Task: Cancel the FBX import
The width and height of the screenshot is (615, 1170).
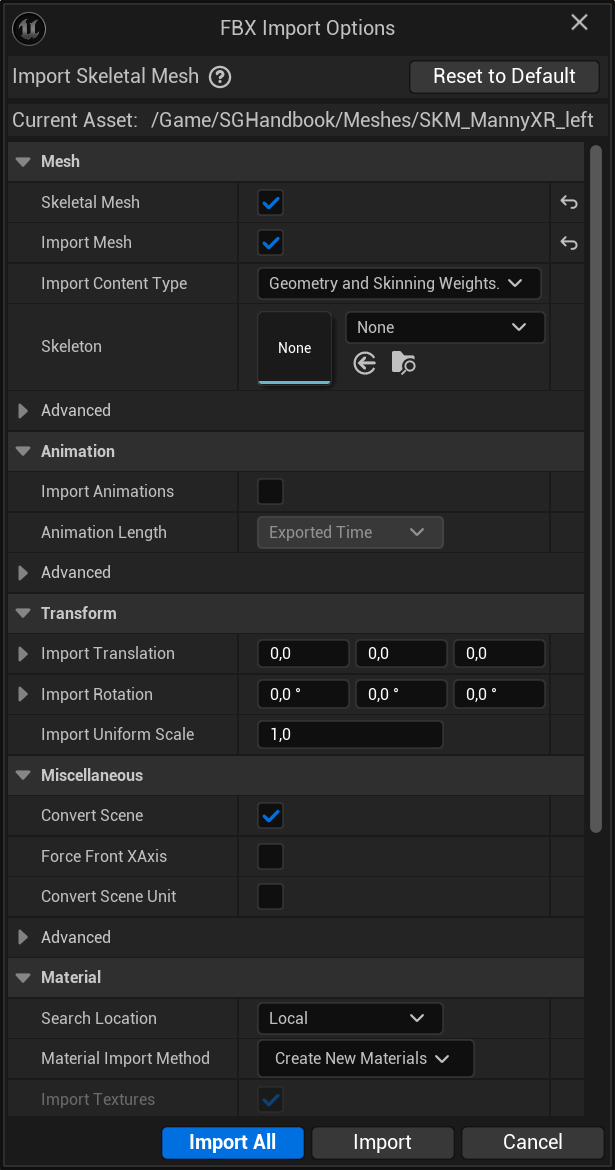Action: point(532,1142)
